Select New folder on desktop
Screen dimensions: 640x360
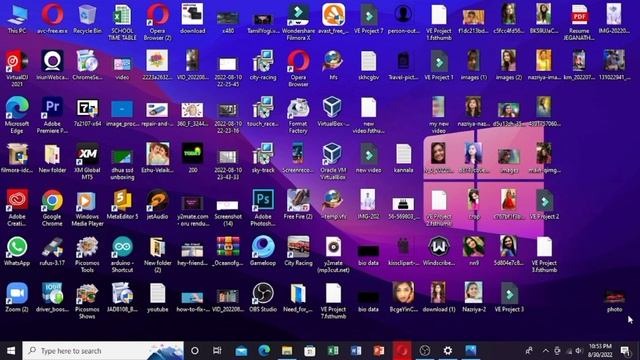[52, 159]
